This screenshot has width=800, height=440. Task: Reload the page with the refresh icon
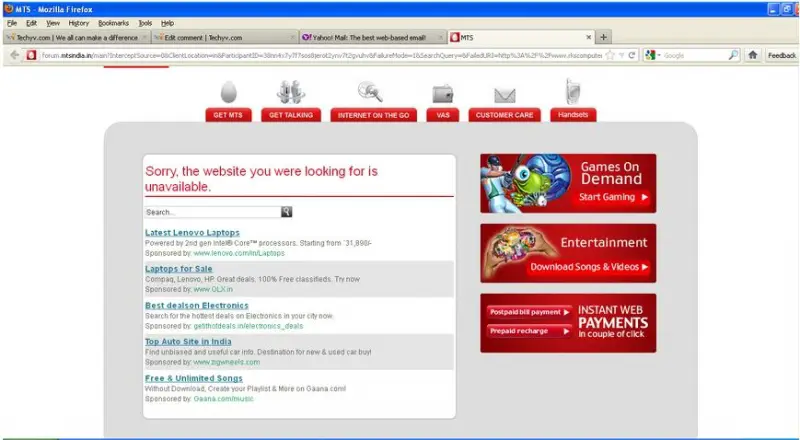[632, 55]
